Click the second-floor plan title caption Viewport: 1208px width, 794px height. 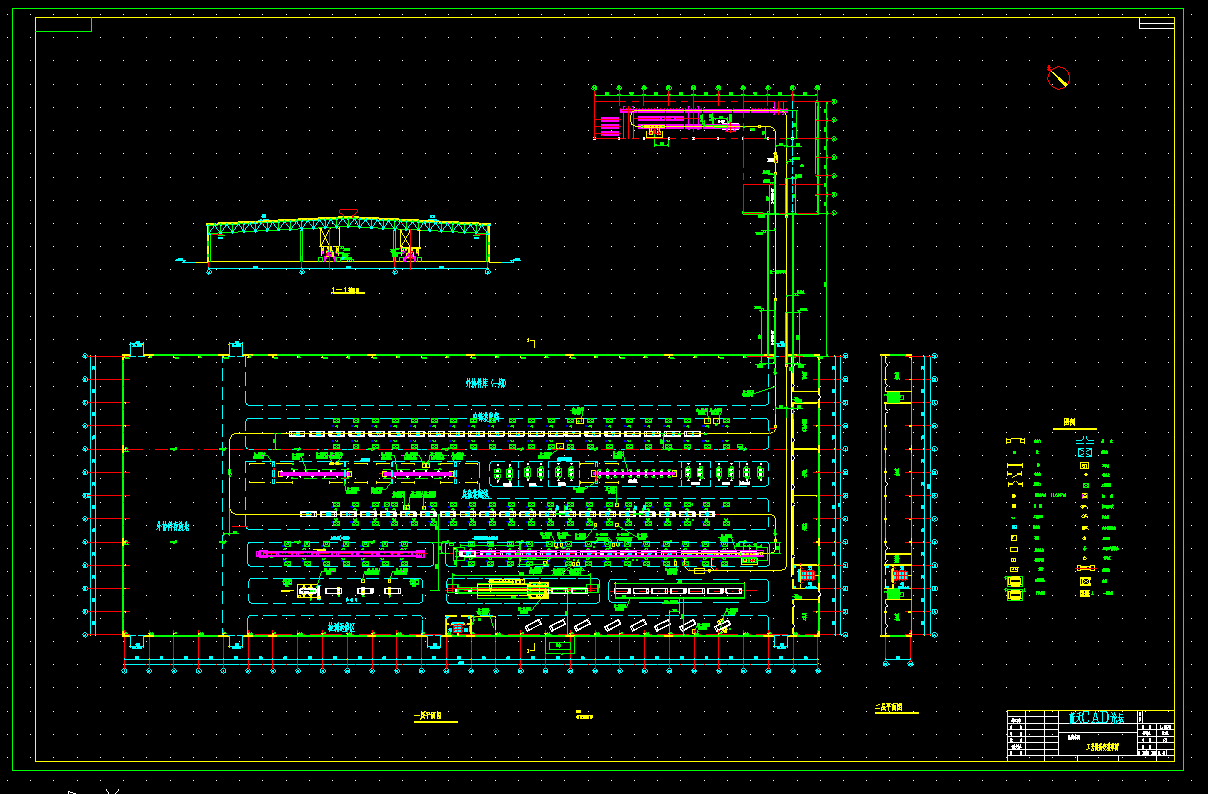(896, 708)
